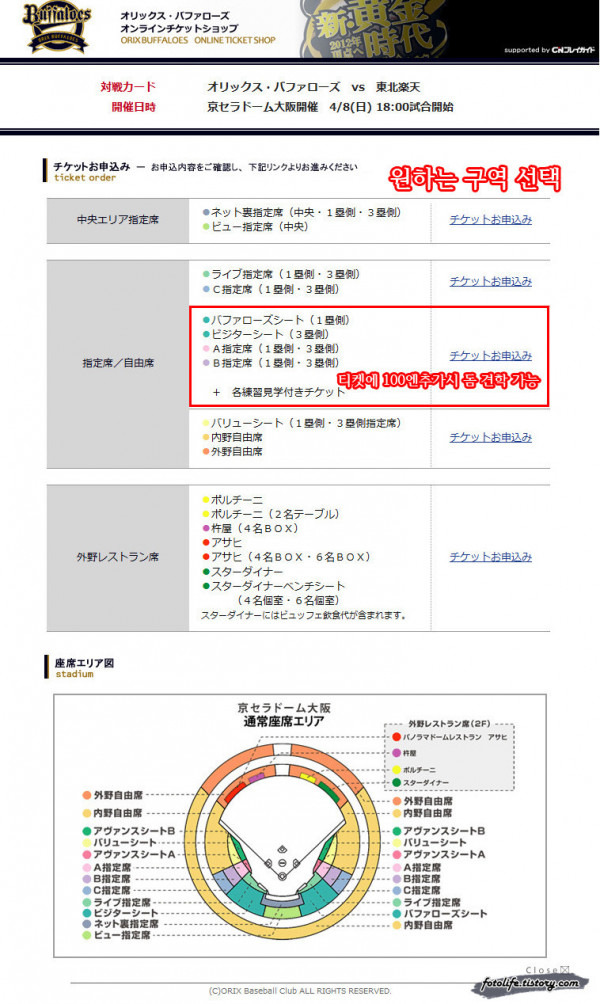Select 杵屋（4名BOX） entry

click(x=250, y=528)
